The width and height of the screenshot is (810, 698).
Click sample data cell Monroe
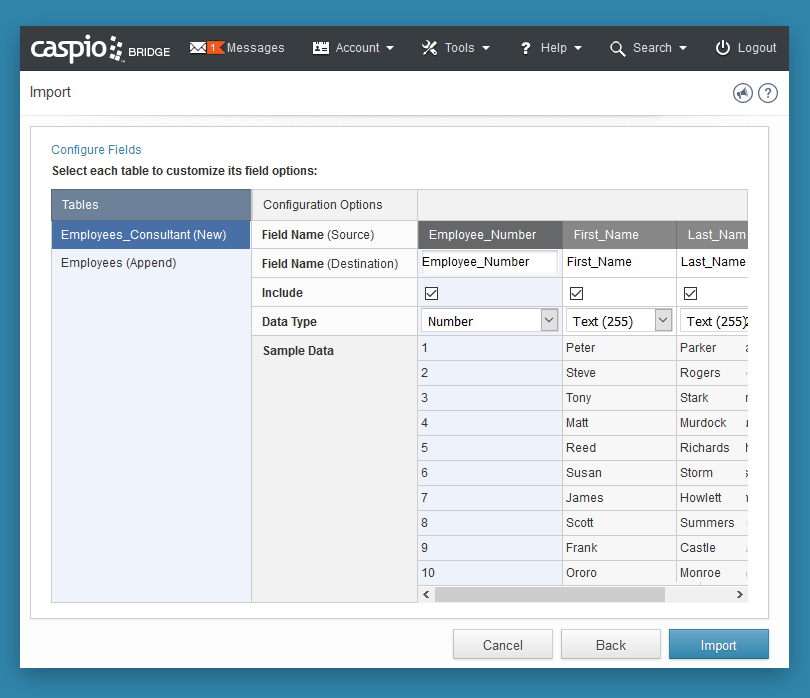point(711,573)
